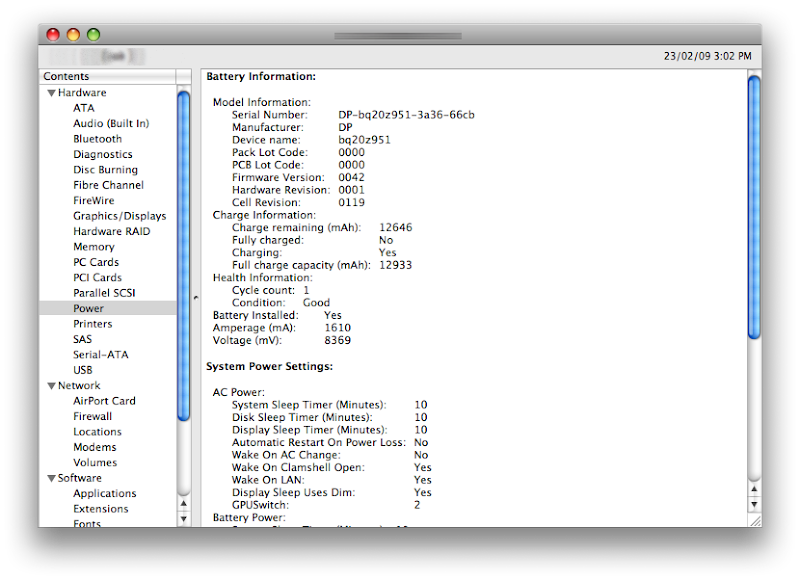Image resolution: width=800 pixels, height=580 pixels.
Task: Select Power in the Contents sidebar
Action: [x=88, y=308]
